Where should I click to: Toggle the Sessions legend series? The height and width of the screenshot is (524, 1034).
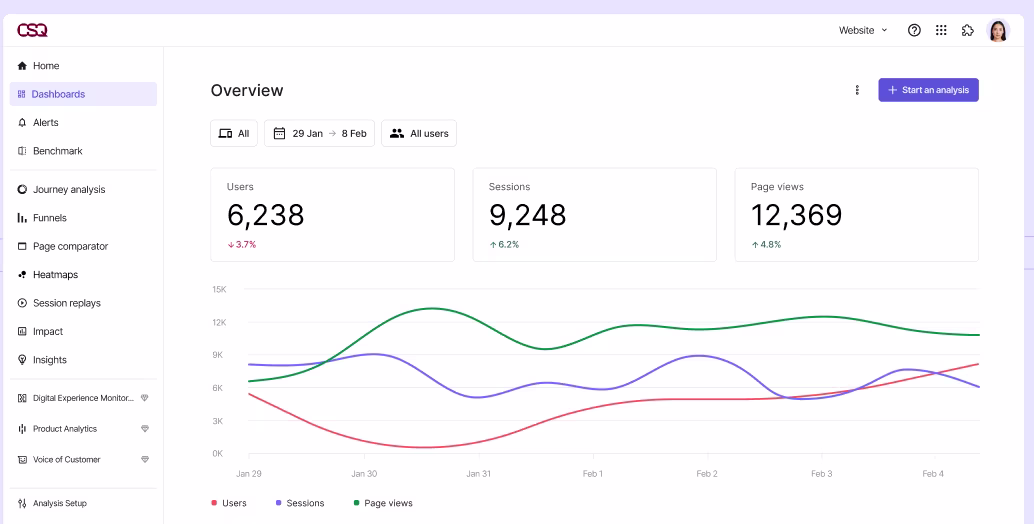[x=300, y=504]
